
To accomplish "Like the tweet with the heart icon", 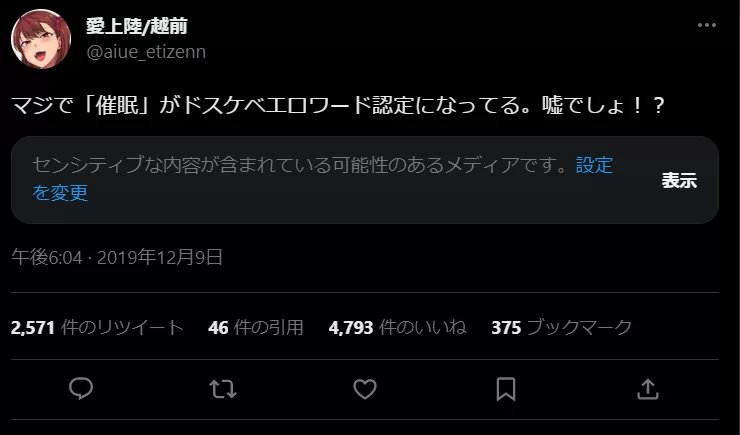I will coord(365,390).
